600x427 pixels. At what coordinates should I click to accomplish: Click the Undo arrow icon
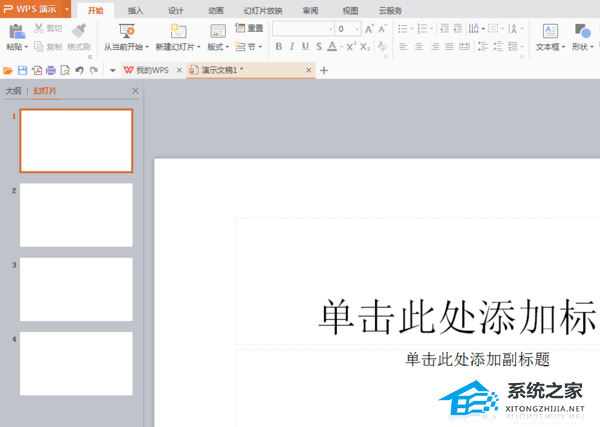[x=79, y=70]
